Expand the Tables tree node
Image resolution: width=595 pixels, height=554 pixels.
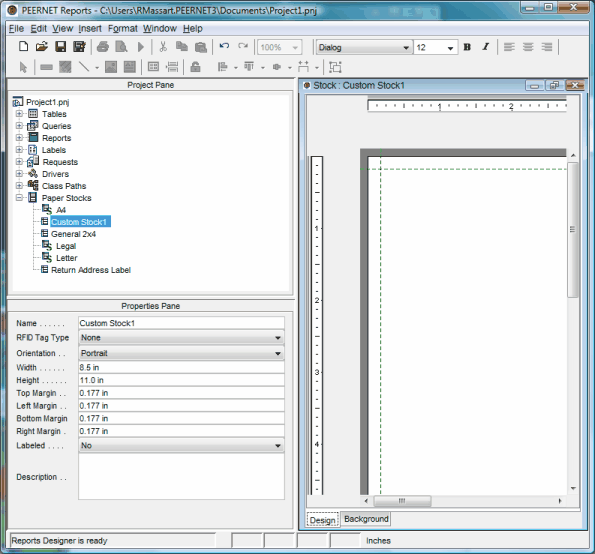pyautogui.click(x=19, y=113)
